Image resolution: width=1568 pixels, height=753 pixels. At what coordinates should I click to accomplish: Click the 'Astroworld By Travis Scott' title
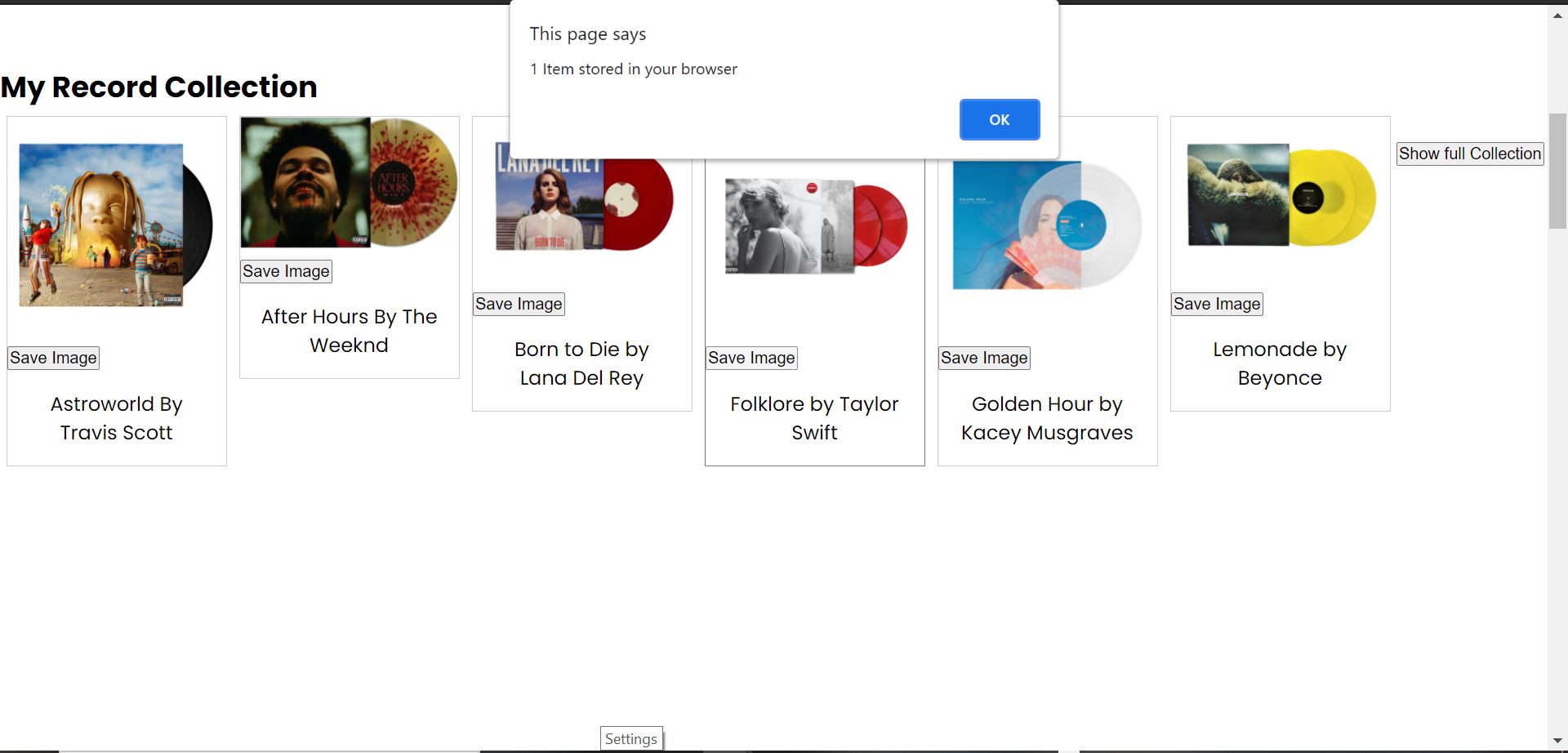pyautogui.click(x=117, y=418)
